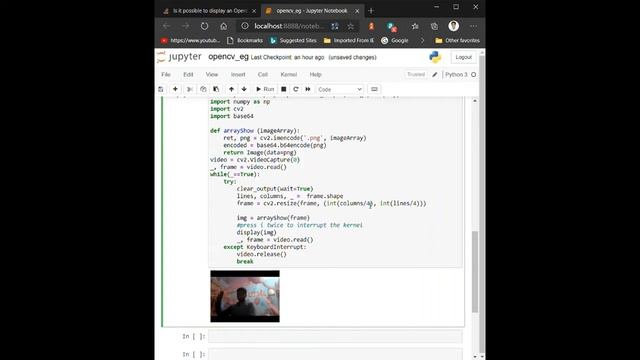
Task: Interrupt the kernel with the stop icon
Action: pyautogui.click(x=284, y=89)
